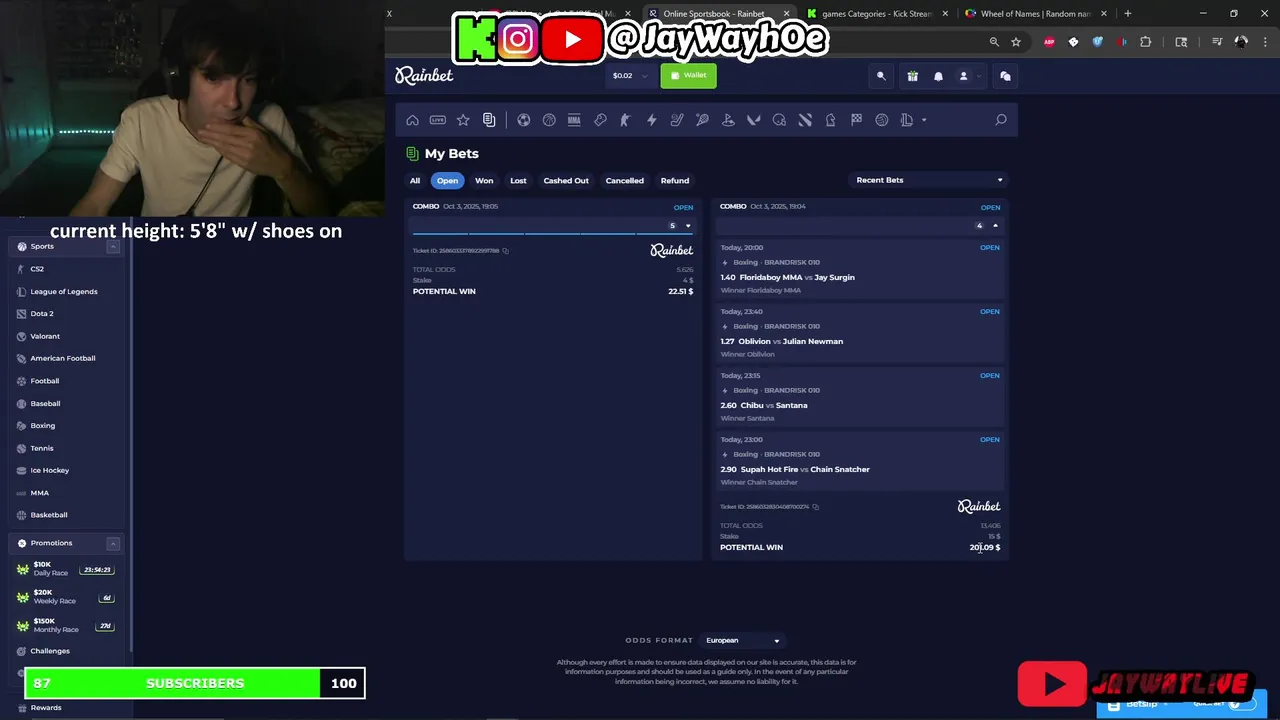The image size is (1280, 720).
Task: Open the Rainbet home icon in sports toolbar
Action: (412, 120)
